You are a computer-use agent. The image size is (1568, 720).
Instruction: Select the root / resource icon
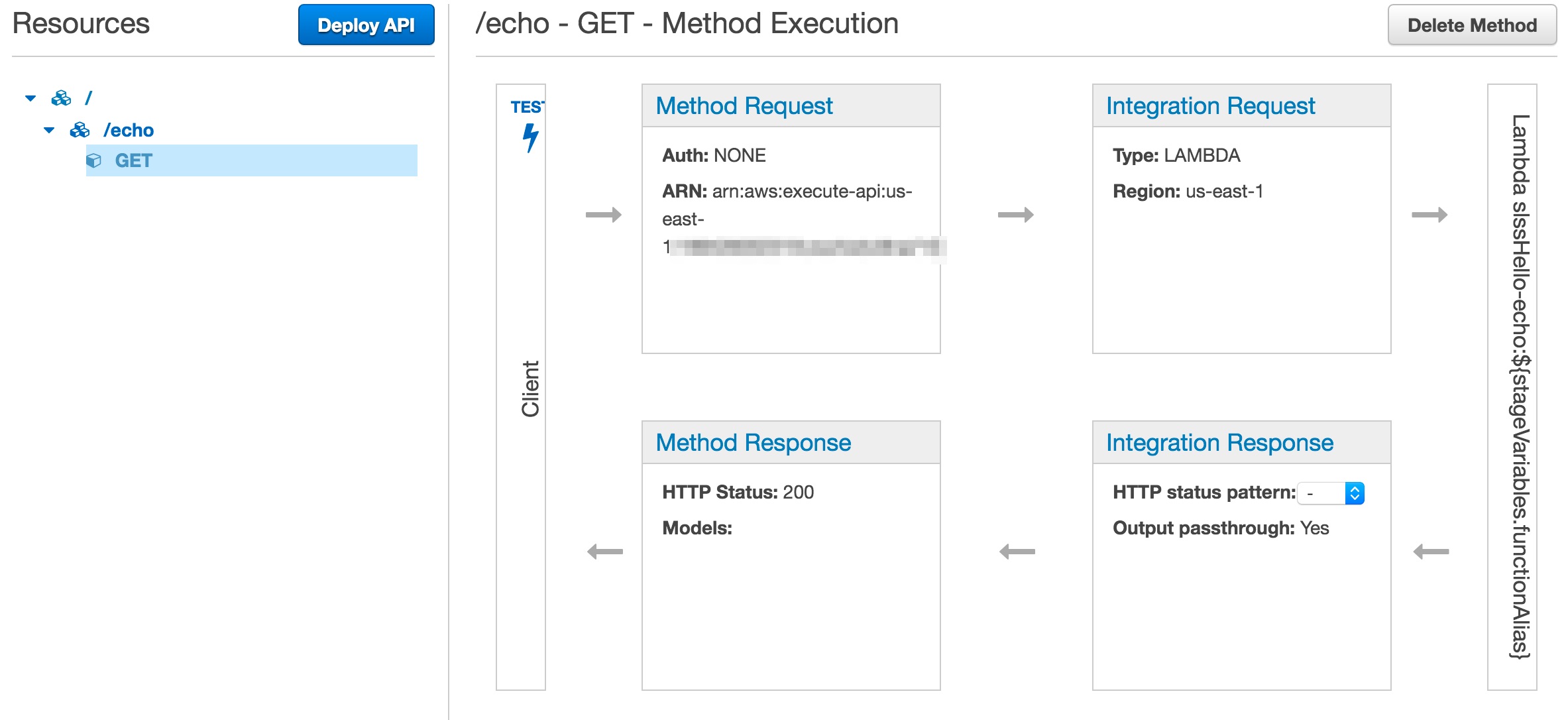61,99
